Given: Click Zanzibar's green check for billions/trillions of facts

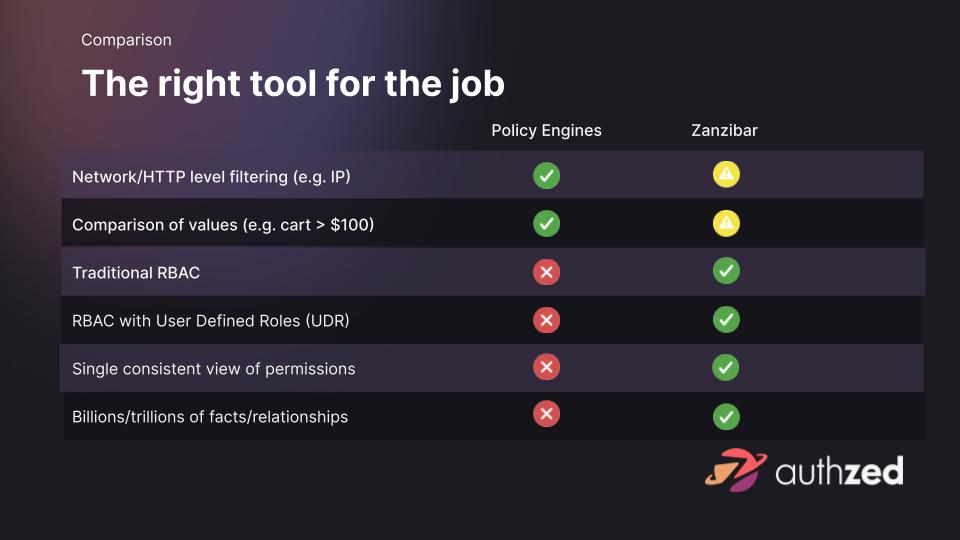Looking at the screenshot, I should pos(726,416).
